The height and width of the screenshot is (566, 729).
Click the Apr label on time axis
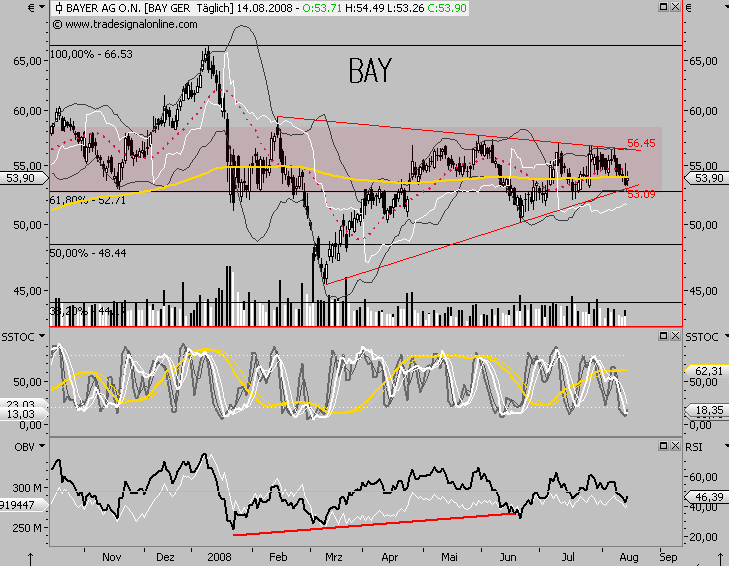point(390,557)
